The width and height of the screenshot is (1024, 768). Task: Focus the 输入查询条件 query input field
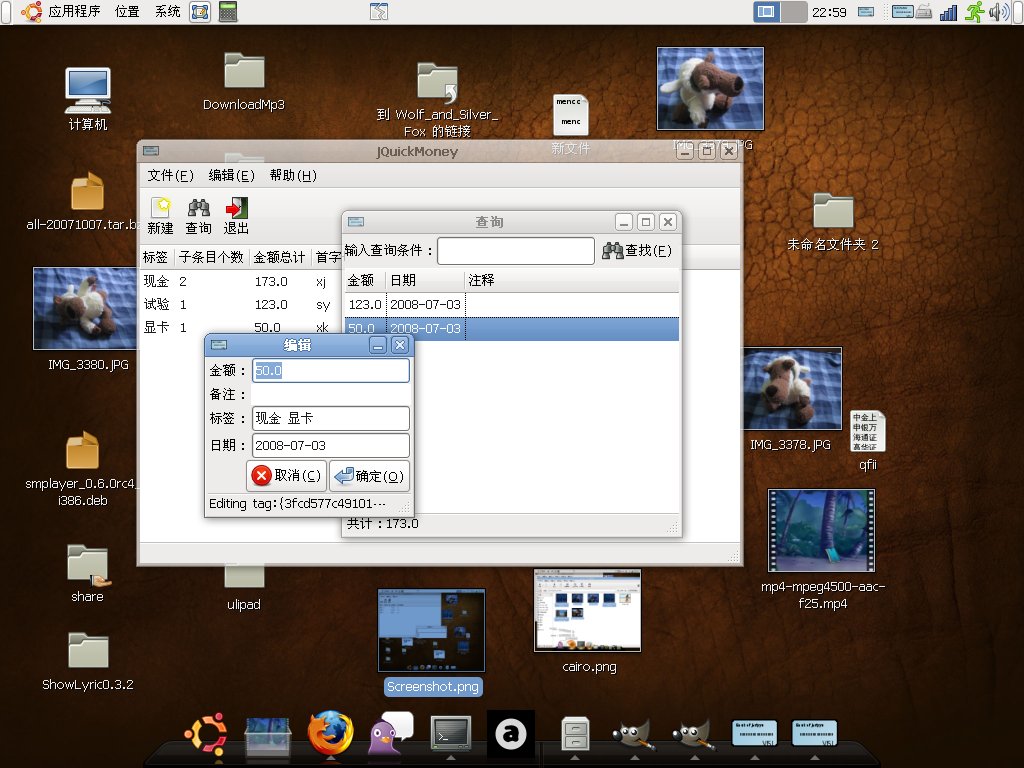pos(515,251)
